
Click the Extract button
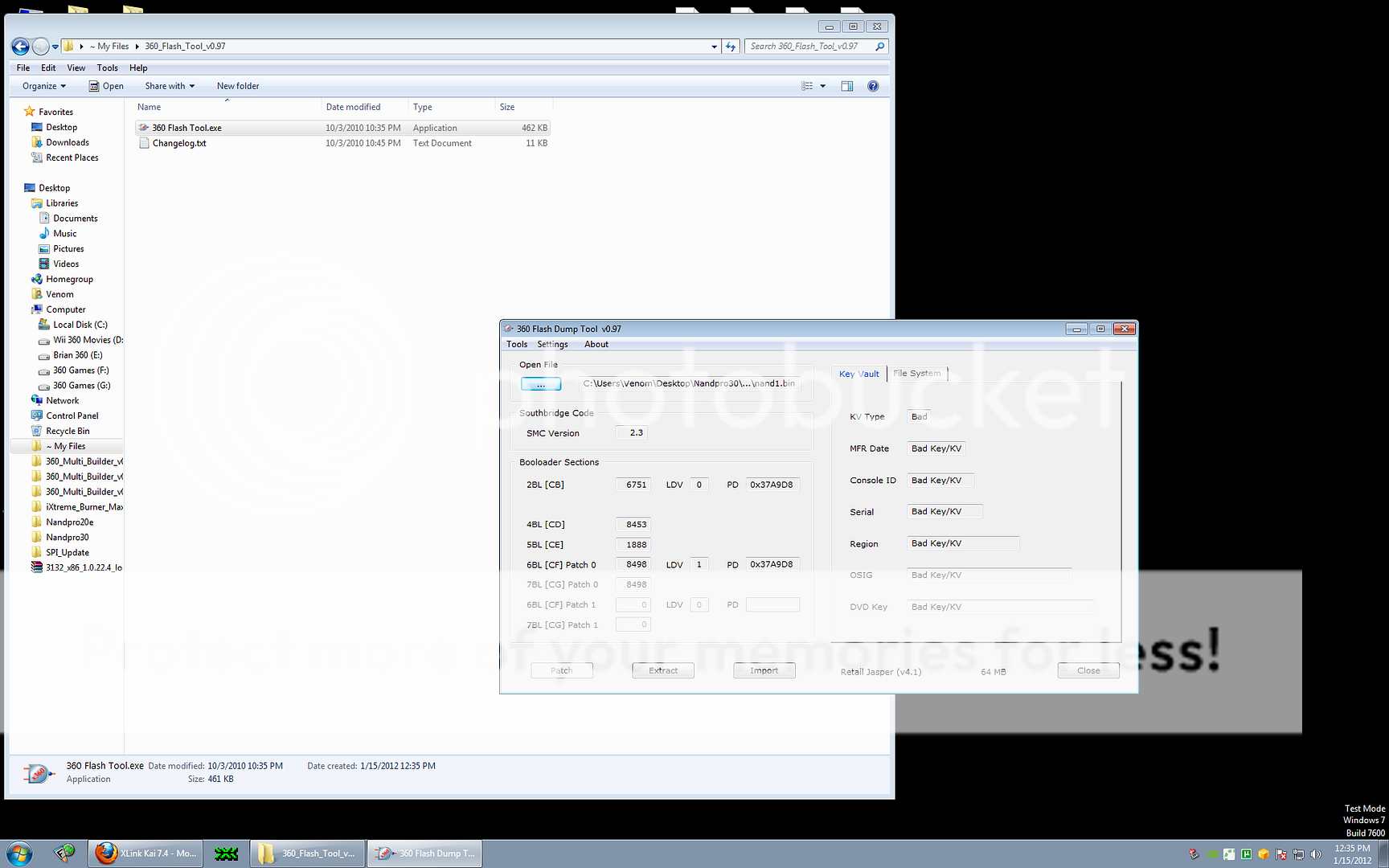(x=663, y=670)
